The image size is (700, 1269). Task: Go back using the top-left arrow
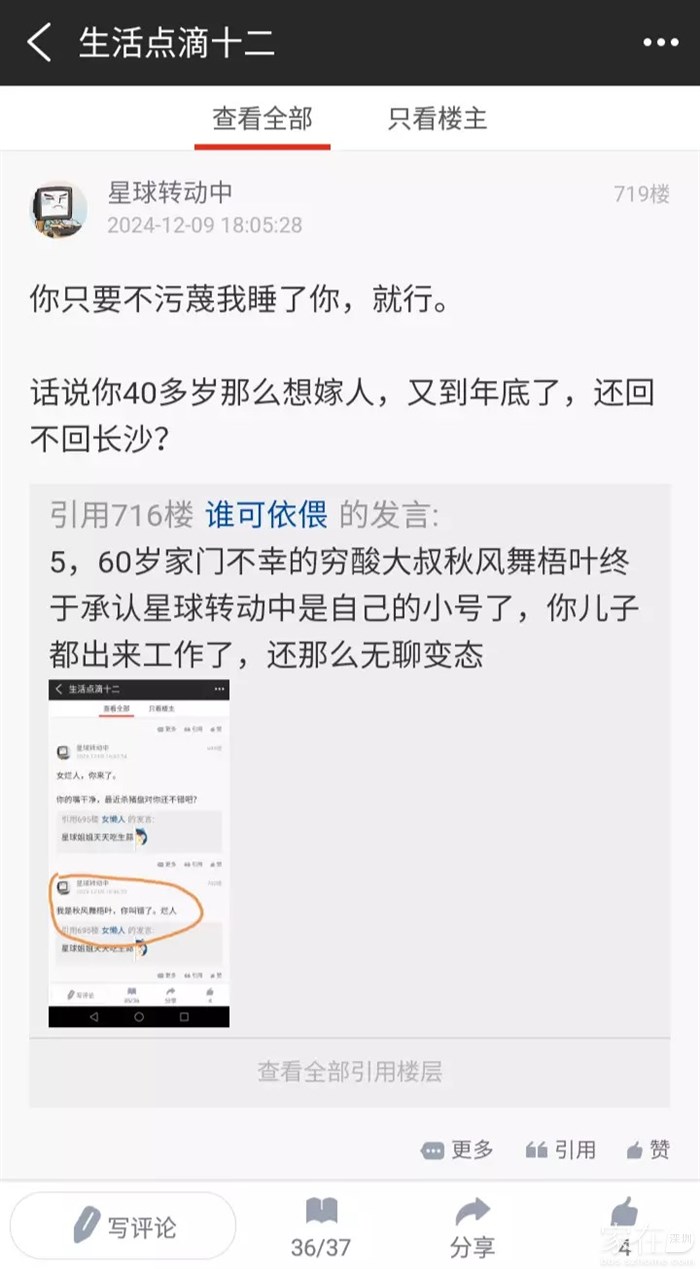[x=39, y=43]
